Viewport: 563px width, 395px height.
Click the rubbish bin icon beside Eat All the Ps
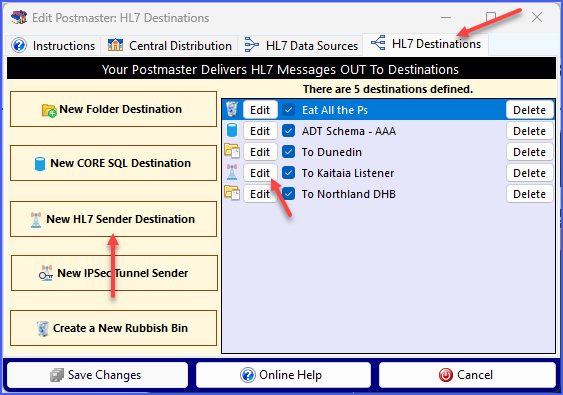[232, 110]
